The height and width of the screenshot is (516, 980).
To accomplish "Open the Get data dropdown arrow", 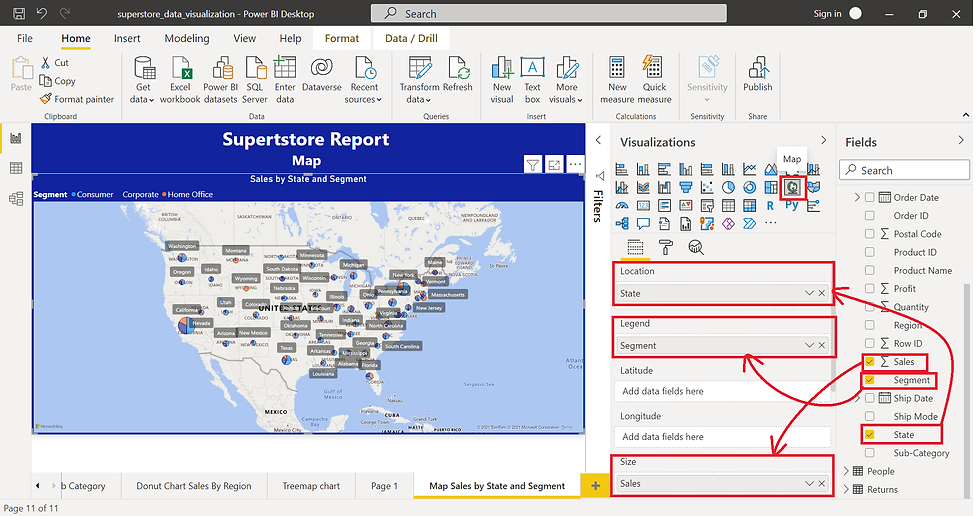I will tap(151, 100).
